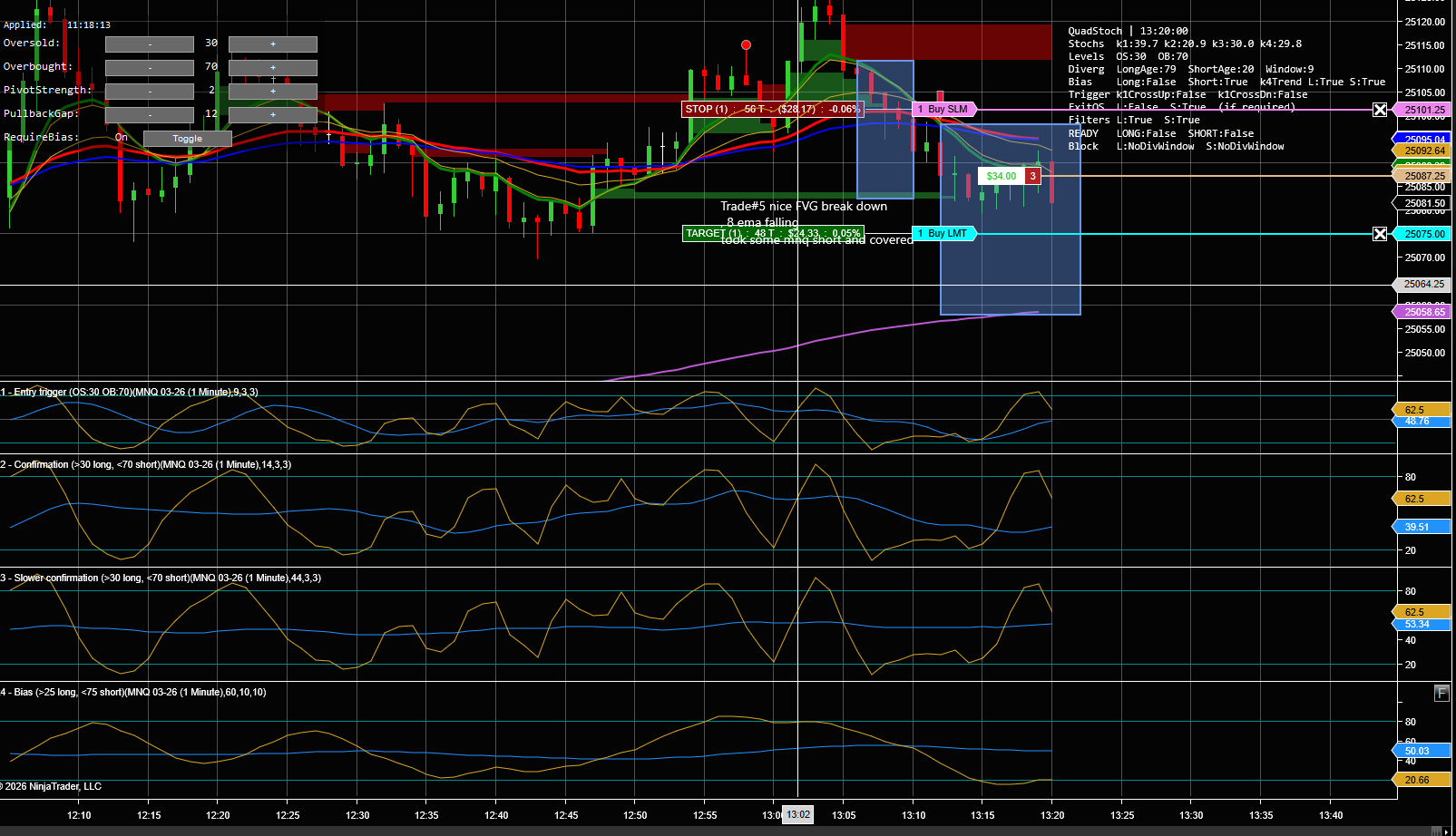Click the right scroll arrow on the horizontal scrollbar
The image size is (1456, 836).
point(1446,831)
